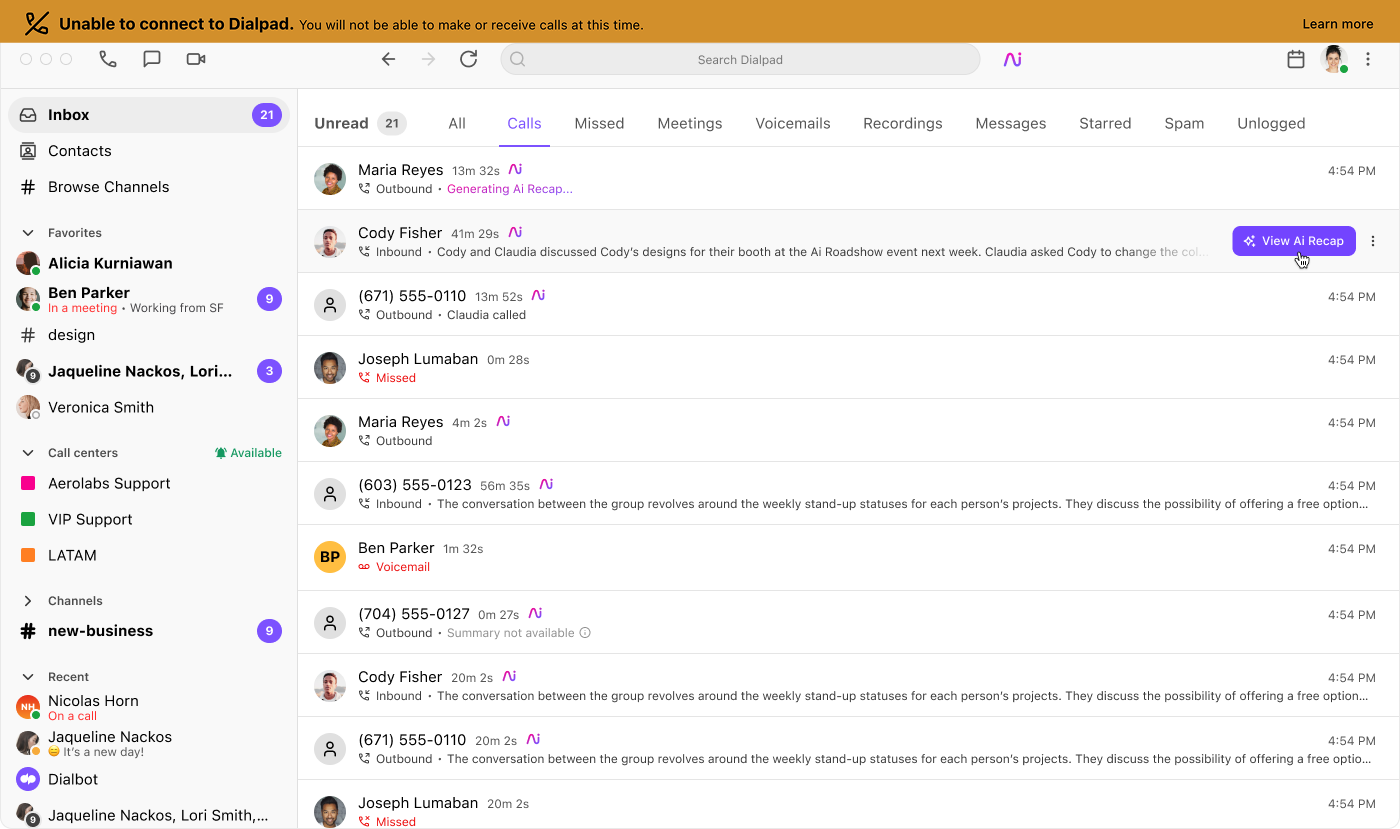1400x829 pixels.
Task: Open the top-right vertical dots menu
Action: click(1368, 59)
